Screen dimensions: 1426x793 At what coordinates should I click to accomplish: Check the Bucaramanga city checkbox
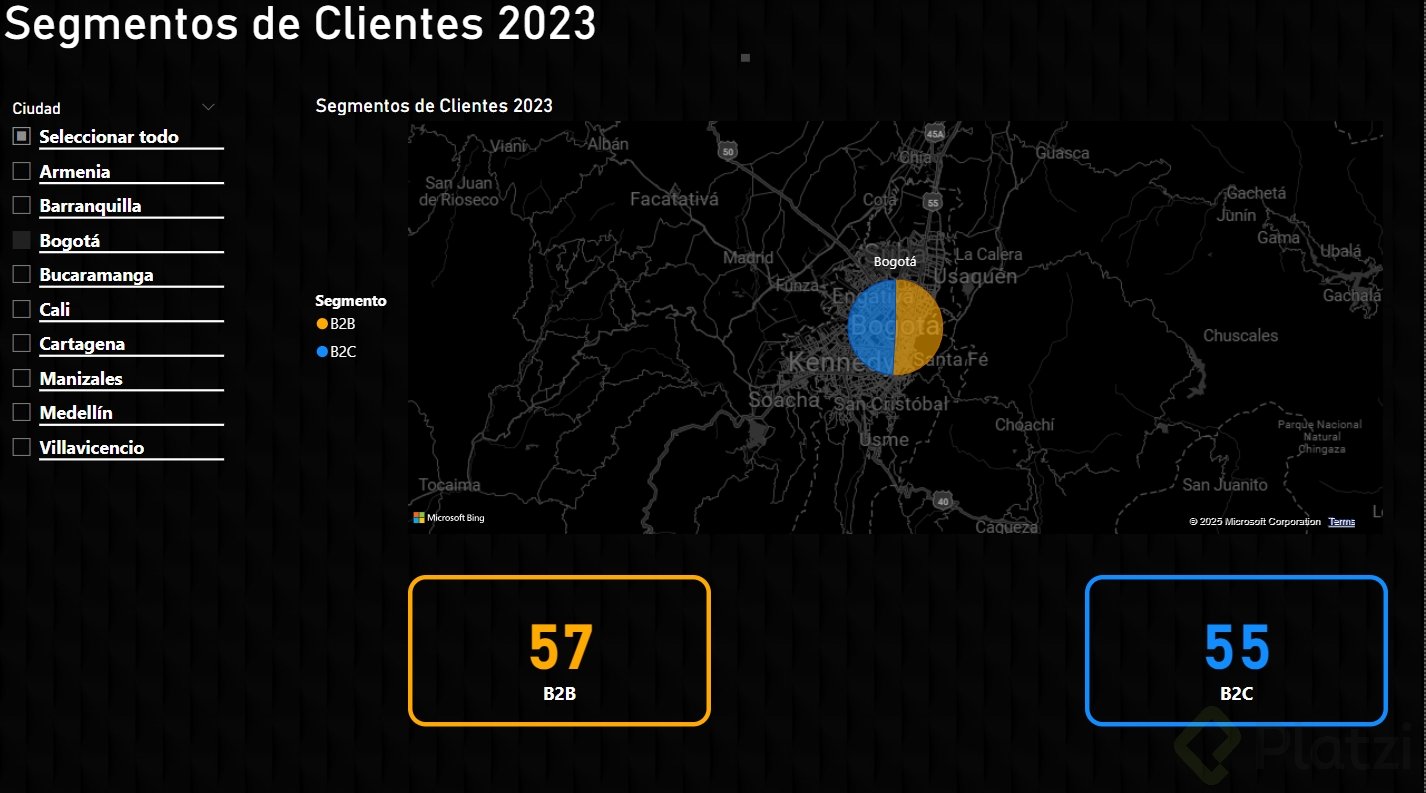(21, 274)
